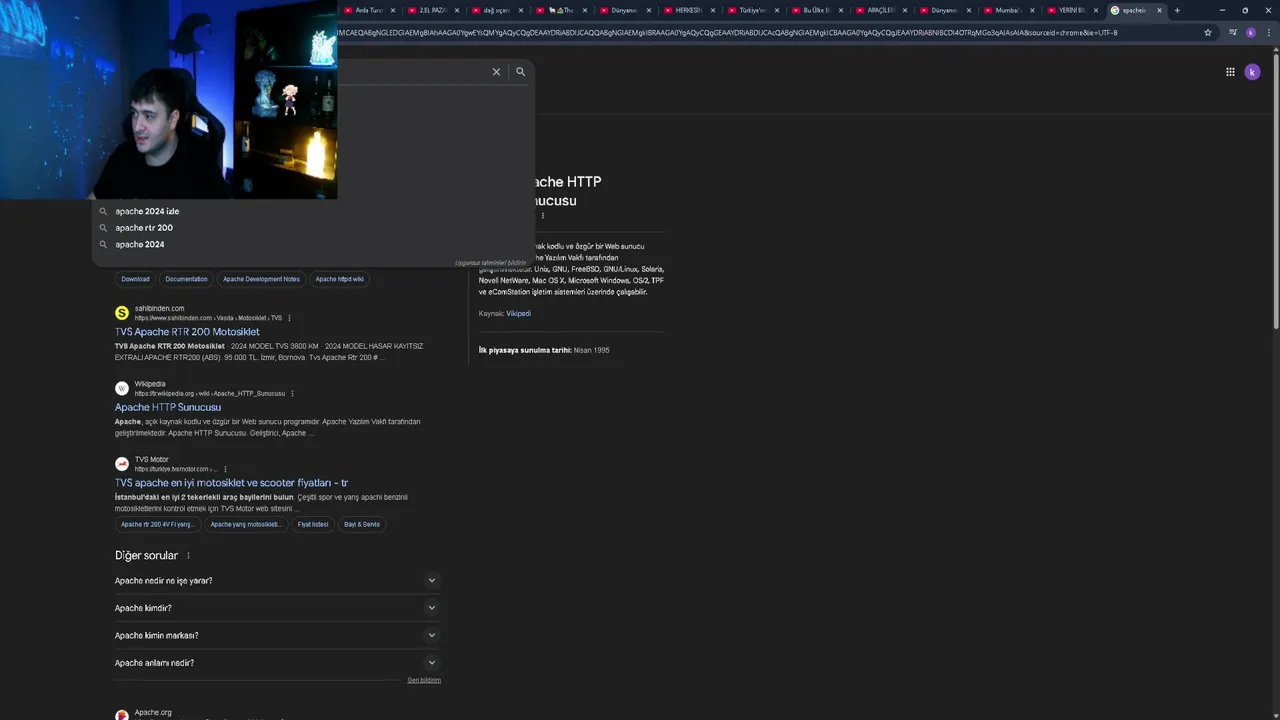The image size is (1280, 720).
Task: Click the 'Apache rtr 200 4V Fi yarış...' sitelink chip
Action: pyautogui.click(x=157, y=524)
